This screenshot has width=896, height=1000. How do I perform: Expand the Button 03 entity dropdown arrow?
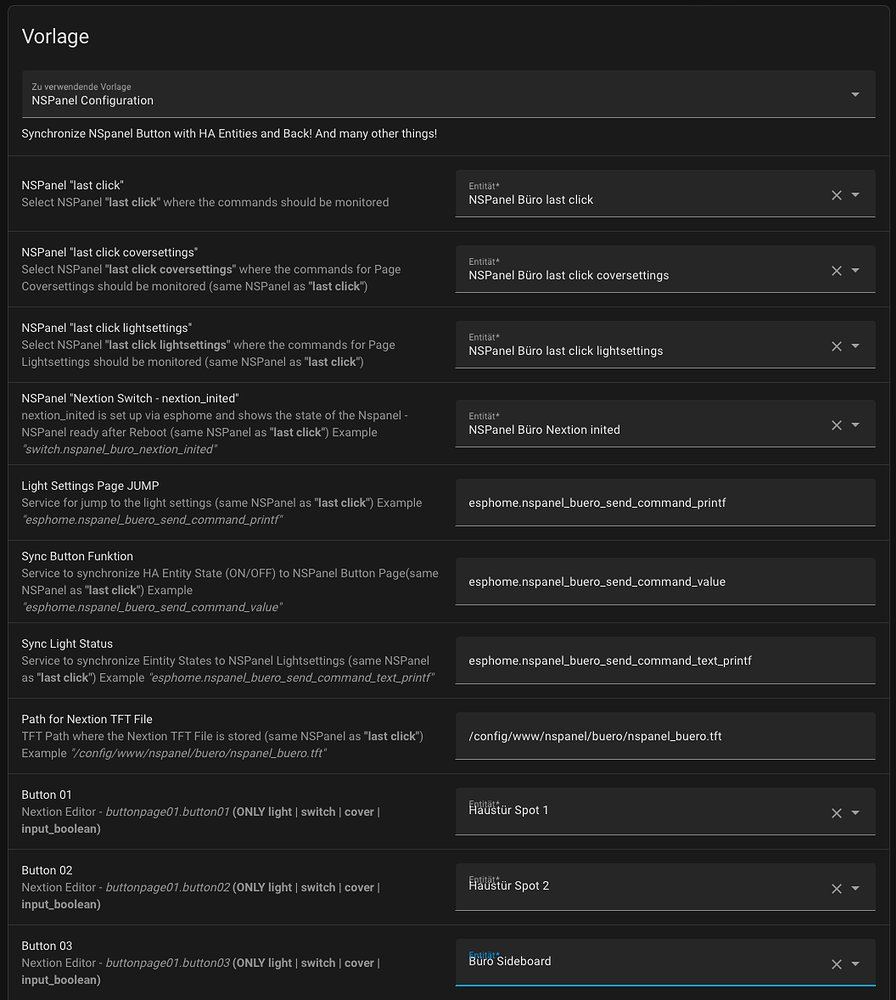[x=856, y=964]
